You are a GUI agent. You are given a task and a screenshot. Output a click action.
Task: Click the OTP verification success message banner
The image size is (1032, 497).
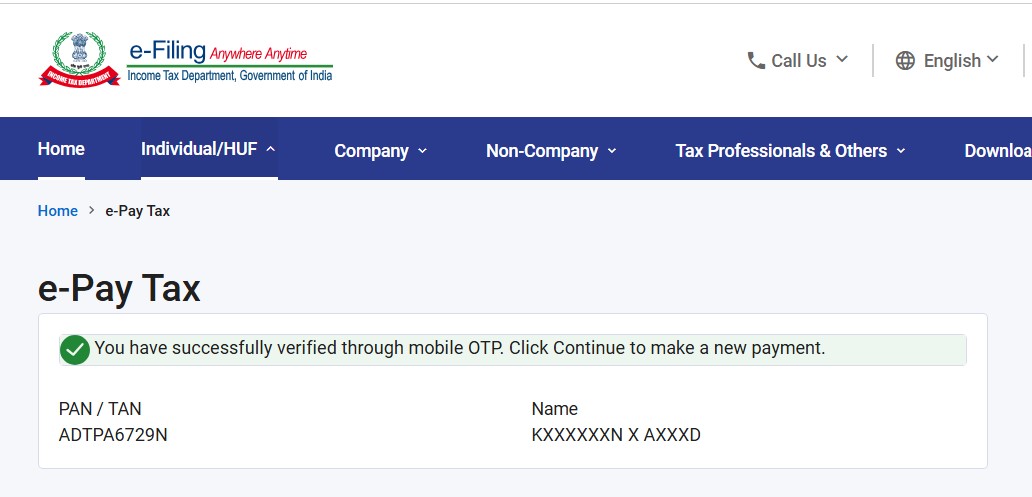[x=513, y=350]
